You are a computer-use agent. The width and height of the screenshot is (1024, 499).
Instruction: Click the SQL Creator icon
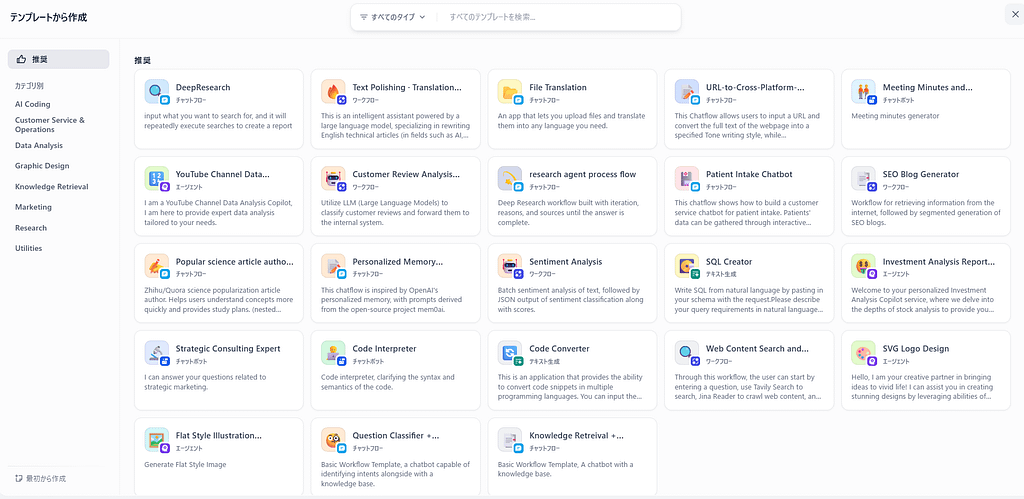[x=687, y=266]
